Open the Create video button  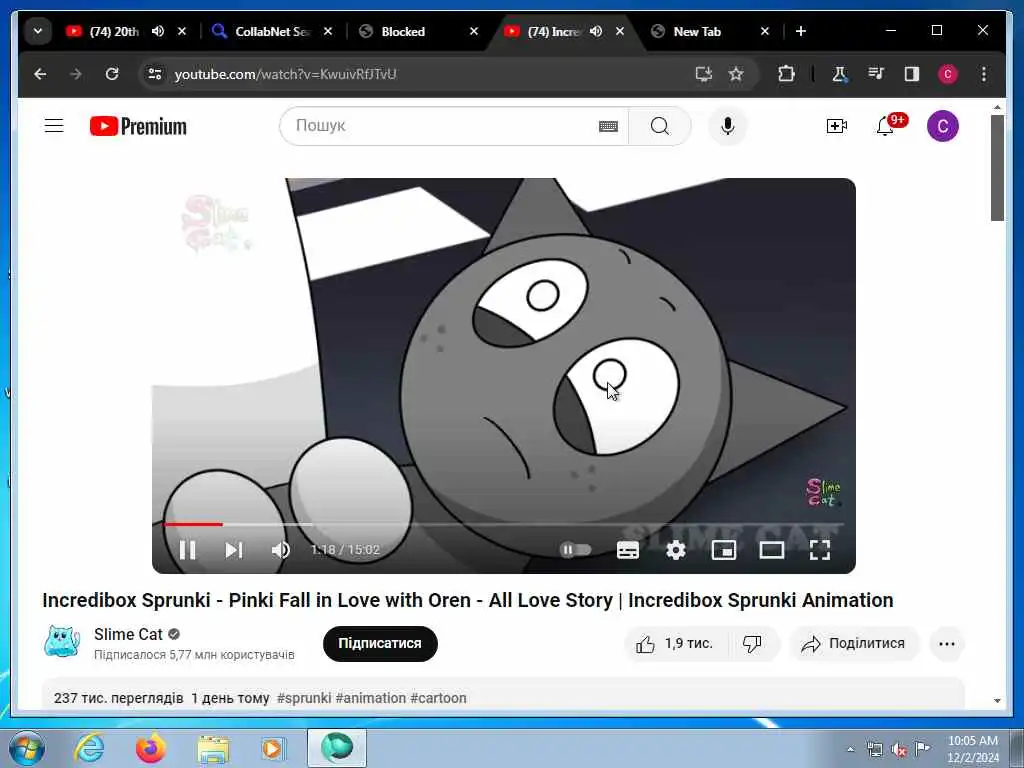click(837, 126)
